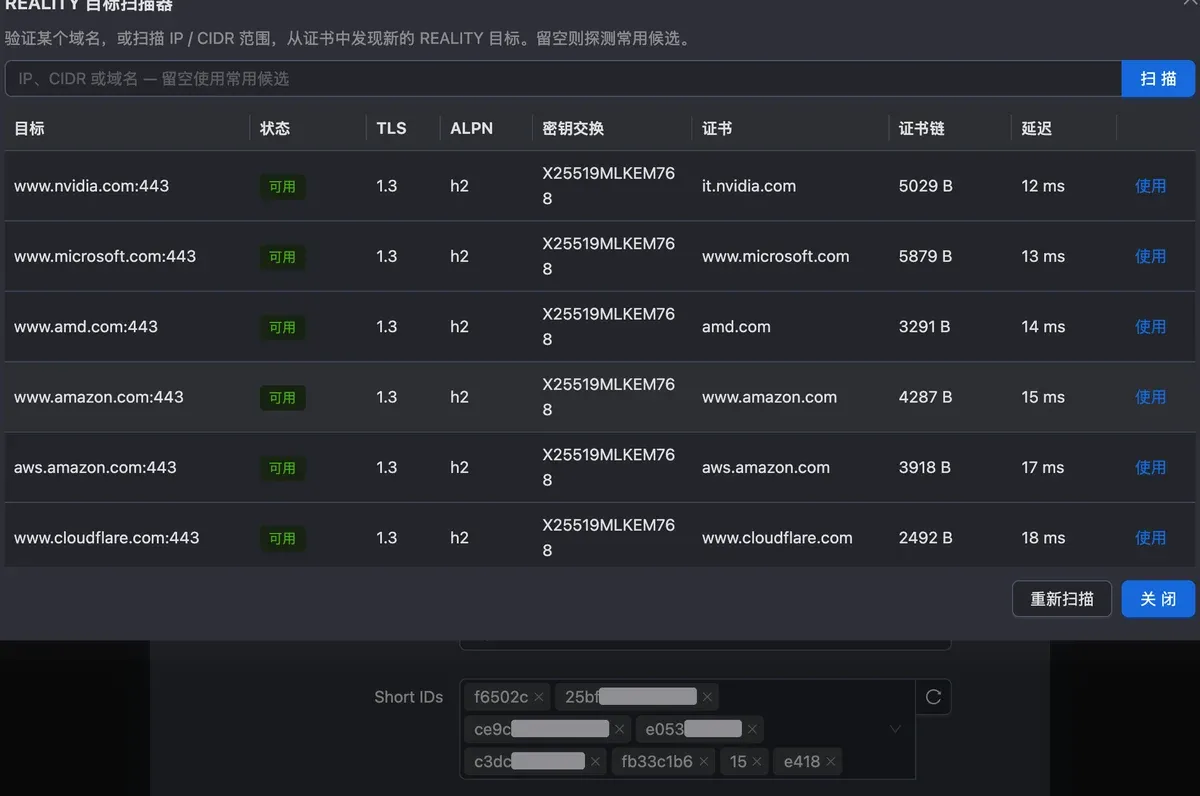Click the 可用 status badge for www.cloudflare.com
This screenshot has height=796, width=1200.
point(282,538)
